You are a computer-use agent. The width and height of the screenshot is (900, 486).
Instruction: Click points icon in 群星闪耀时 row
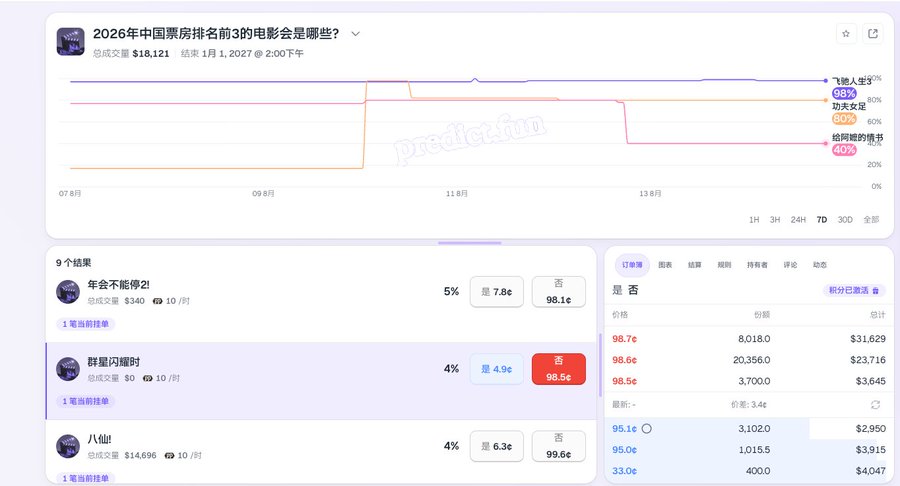[x=148, y=379]
